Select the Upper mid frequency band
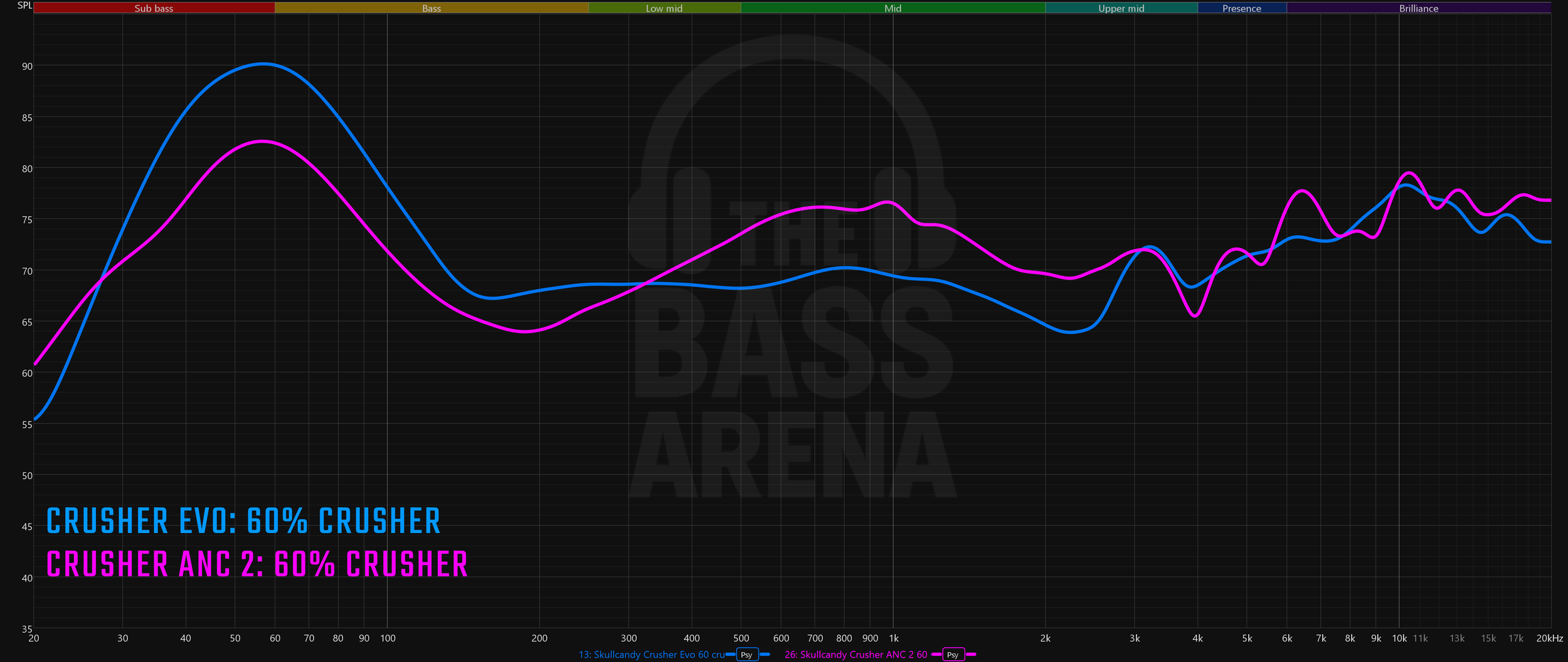This screenshot has height=662, width=1568. click(1120, 8)
